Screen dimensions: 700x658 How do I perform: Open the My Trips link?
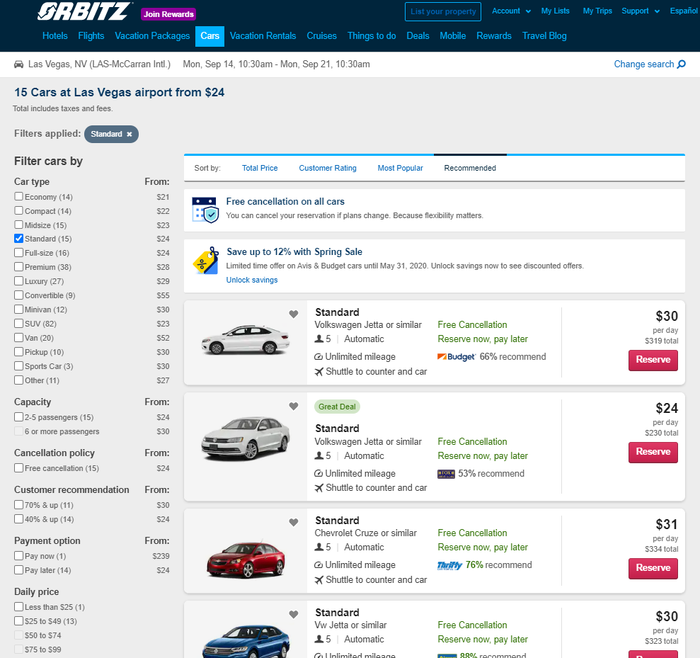pos(597,11)
